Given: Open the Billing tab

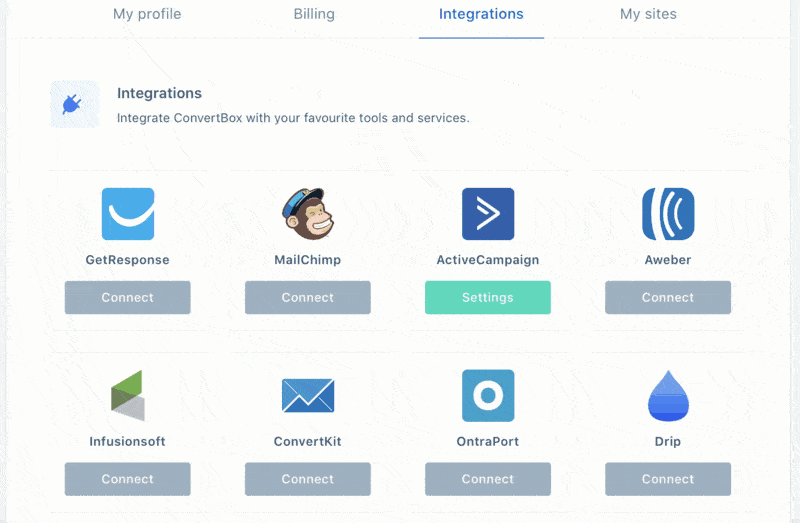Looking at the screenshot, I should (314, 14).
